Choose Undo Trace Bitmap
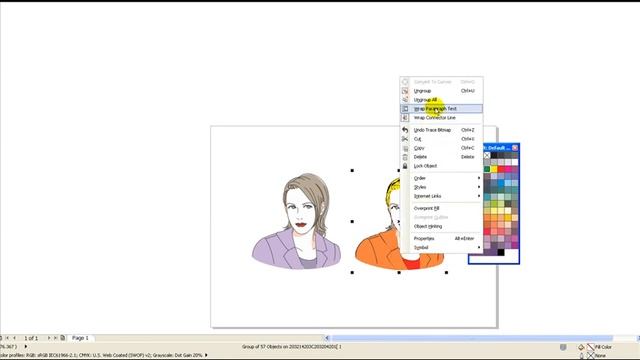Image resolution: width=640 pixels, height=360 pixels. pos(442,130)
